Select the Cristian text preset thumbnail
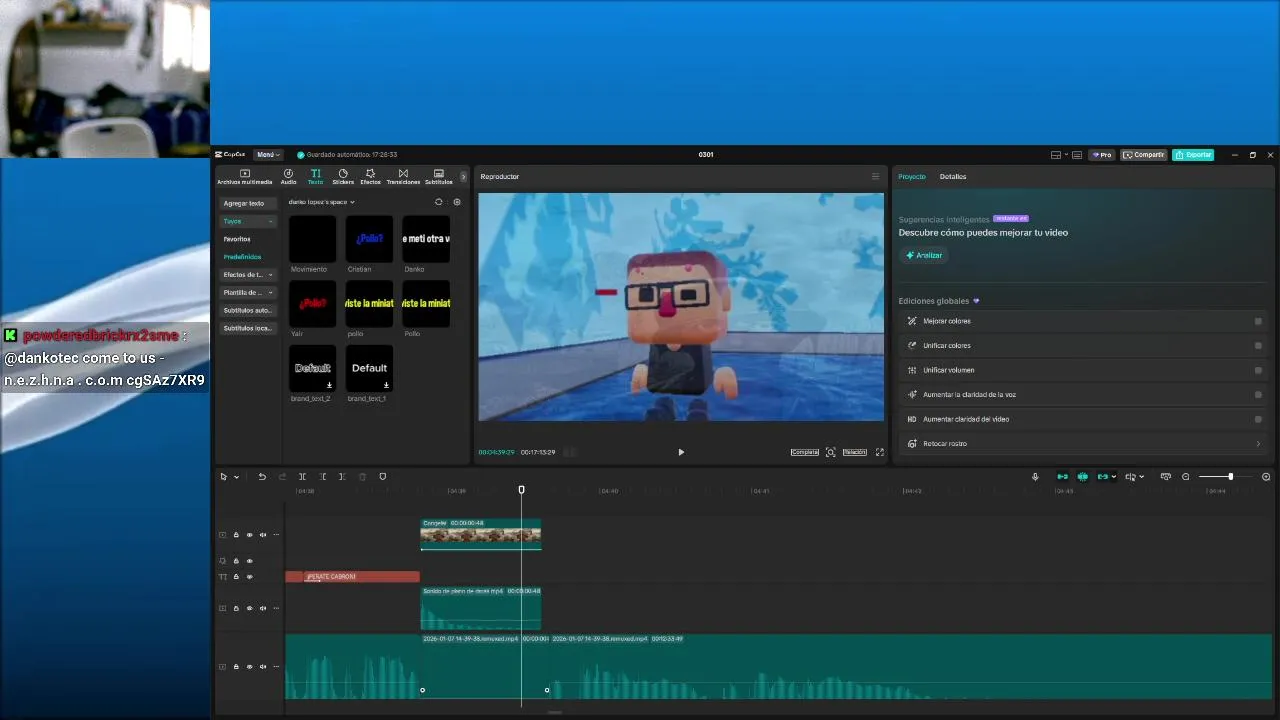 tap(369, 239)
